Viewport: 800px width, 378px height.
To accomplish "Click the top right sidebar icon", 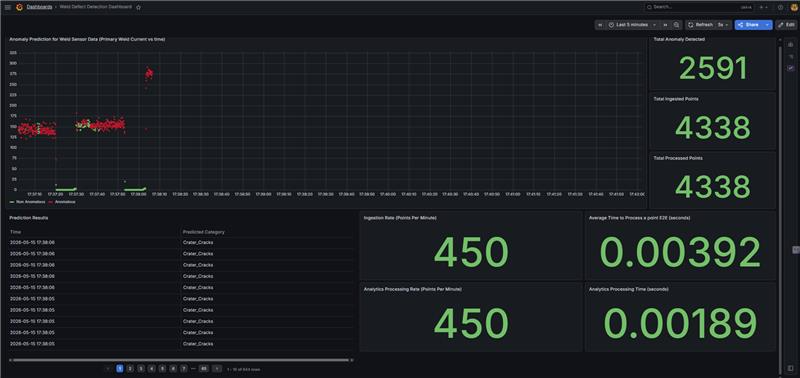I will pyautogui.click(x=790, y=45).
